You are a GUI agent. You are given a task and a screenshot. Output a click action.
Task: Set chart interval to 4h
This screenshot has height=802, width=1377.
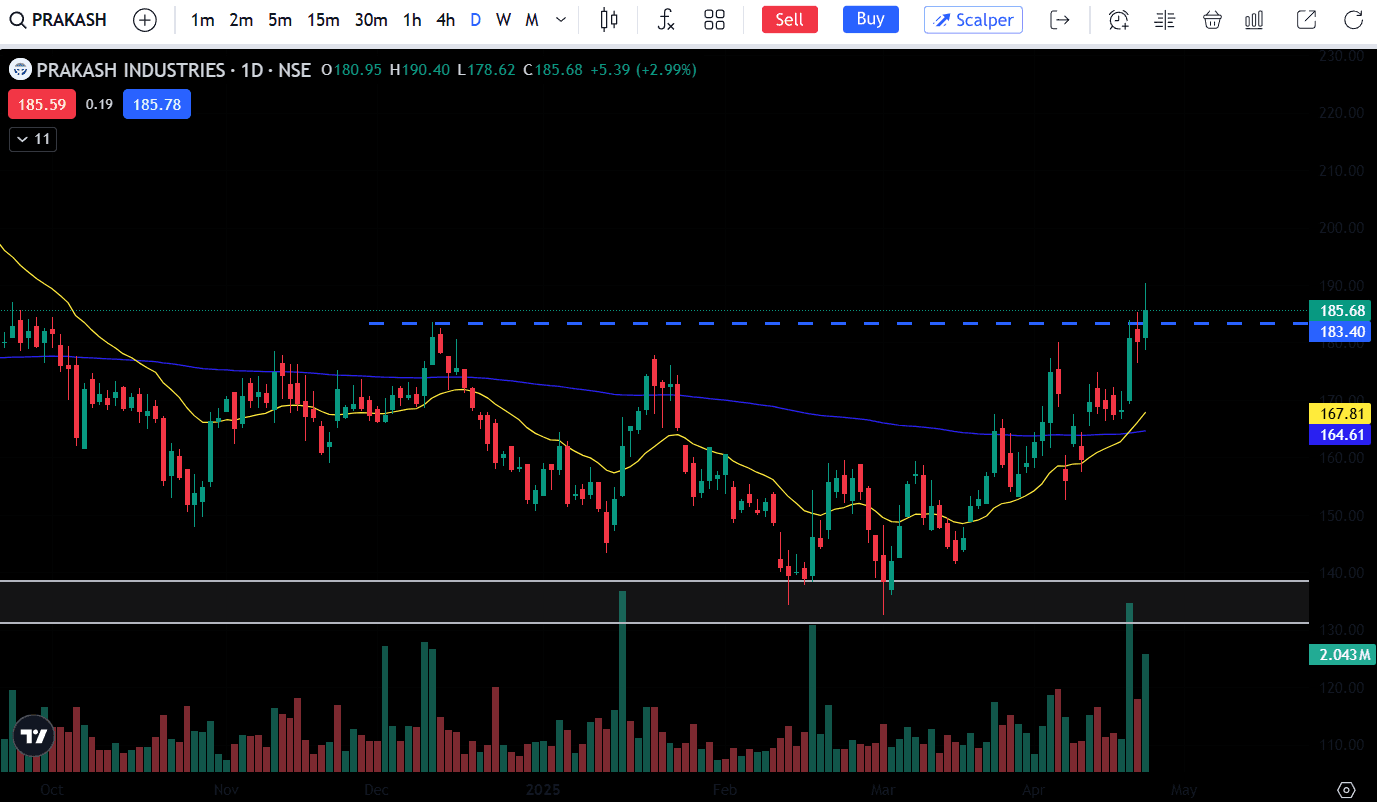(445, 20)
